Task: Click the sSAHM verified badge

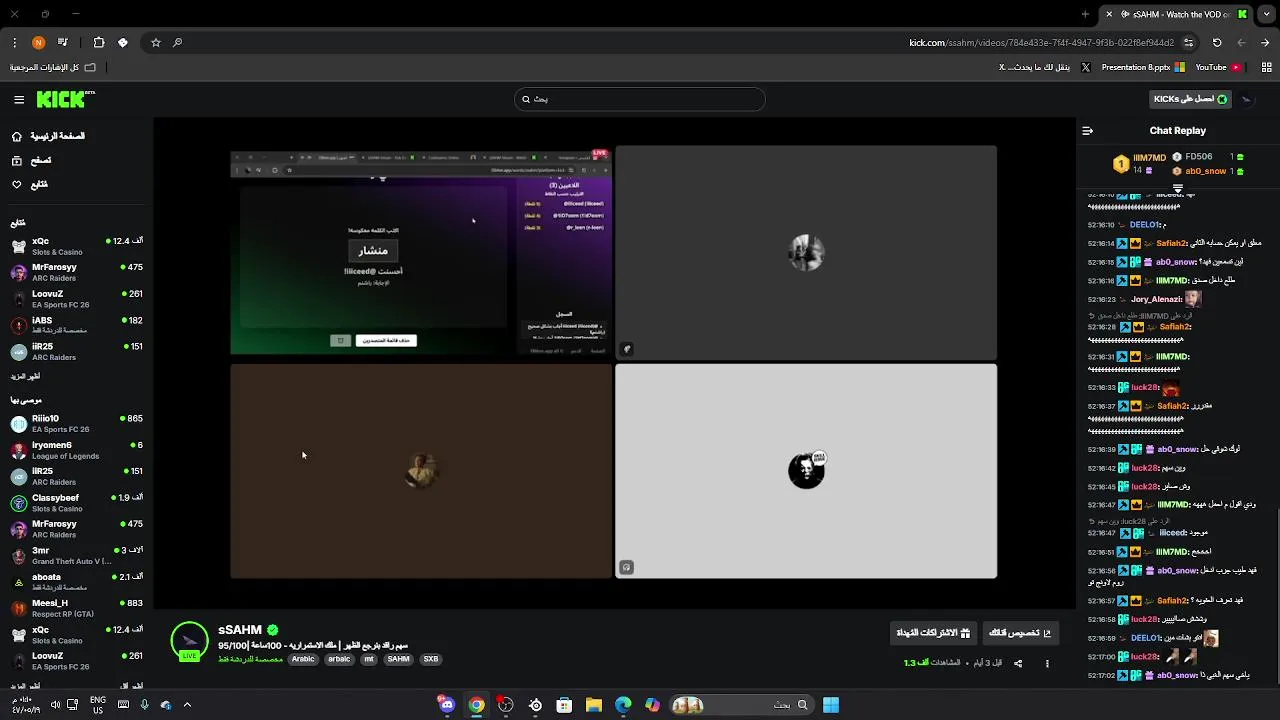Action: click(273, 630)
